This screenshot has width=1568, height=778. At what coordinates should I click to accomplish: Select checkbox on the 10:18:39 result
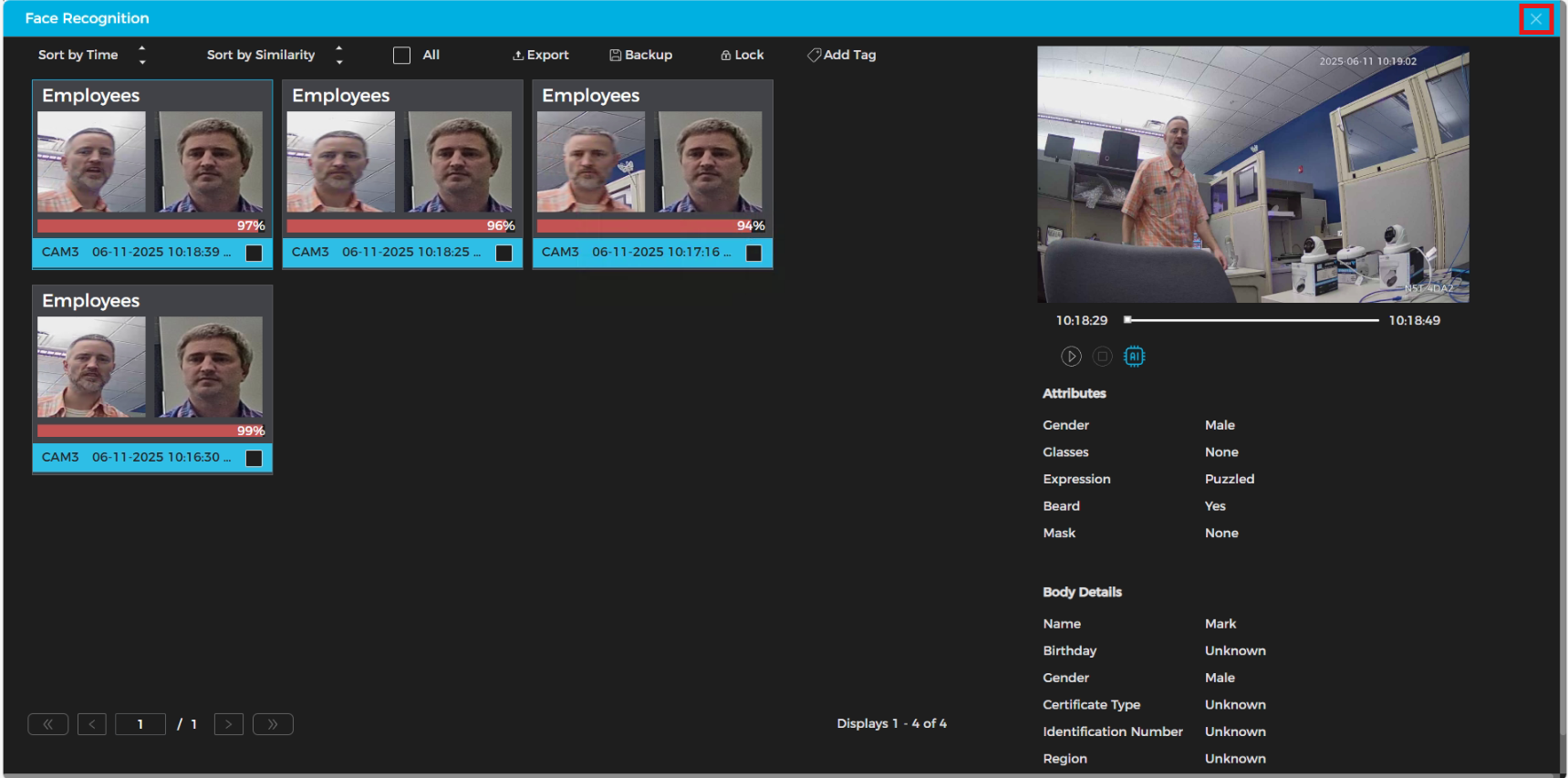(x=254, y=254)
